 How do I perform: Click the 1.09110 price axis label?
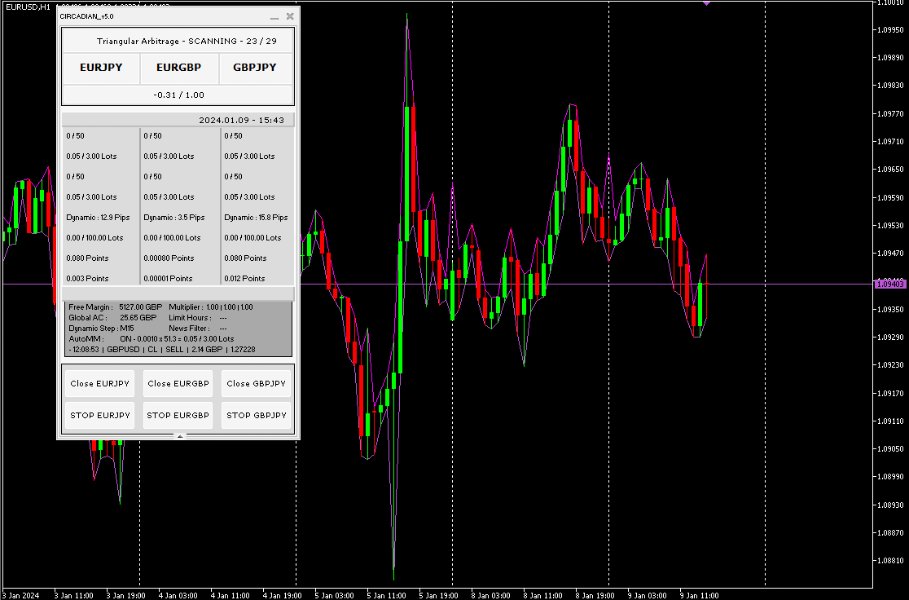click(892, 421)
